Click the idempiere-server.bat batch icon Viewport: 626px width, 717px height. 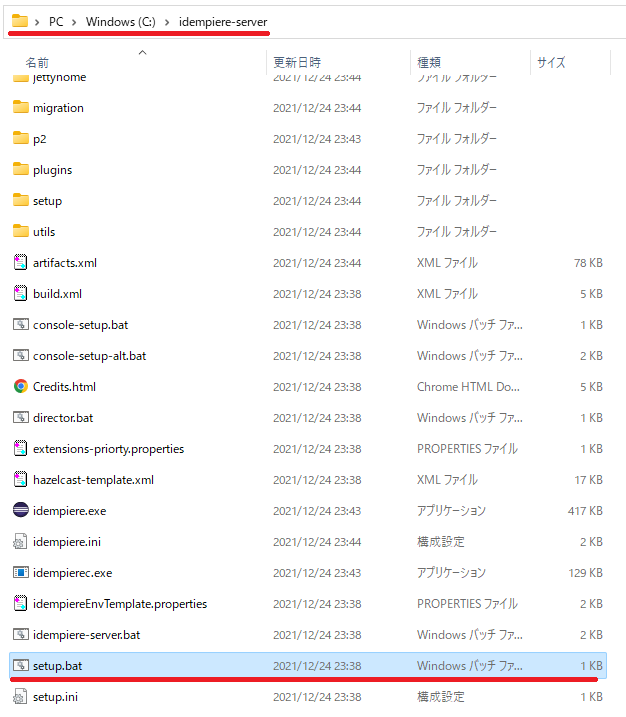click(x=21, y=635)
